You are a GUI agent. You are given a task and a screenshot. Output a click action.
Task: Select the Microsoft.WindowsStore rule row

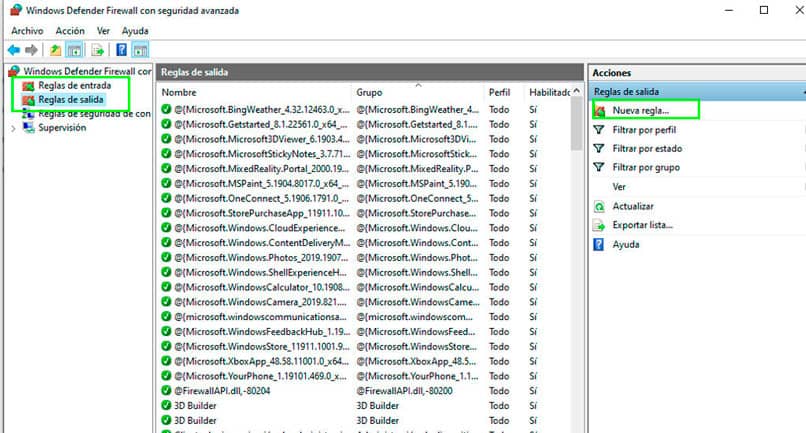click(365, 347)
